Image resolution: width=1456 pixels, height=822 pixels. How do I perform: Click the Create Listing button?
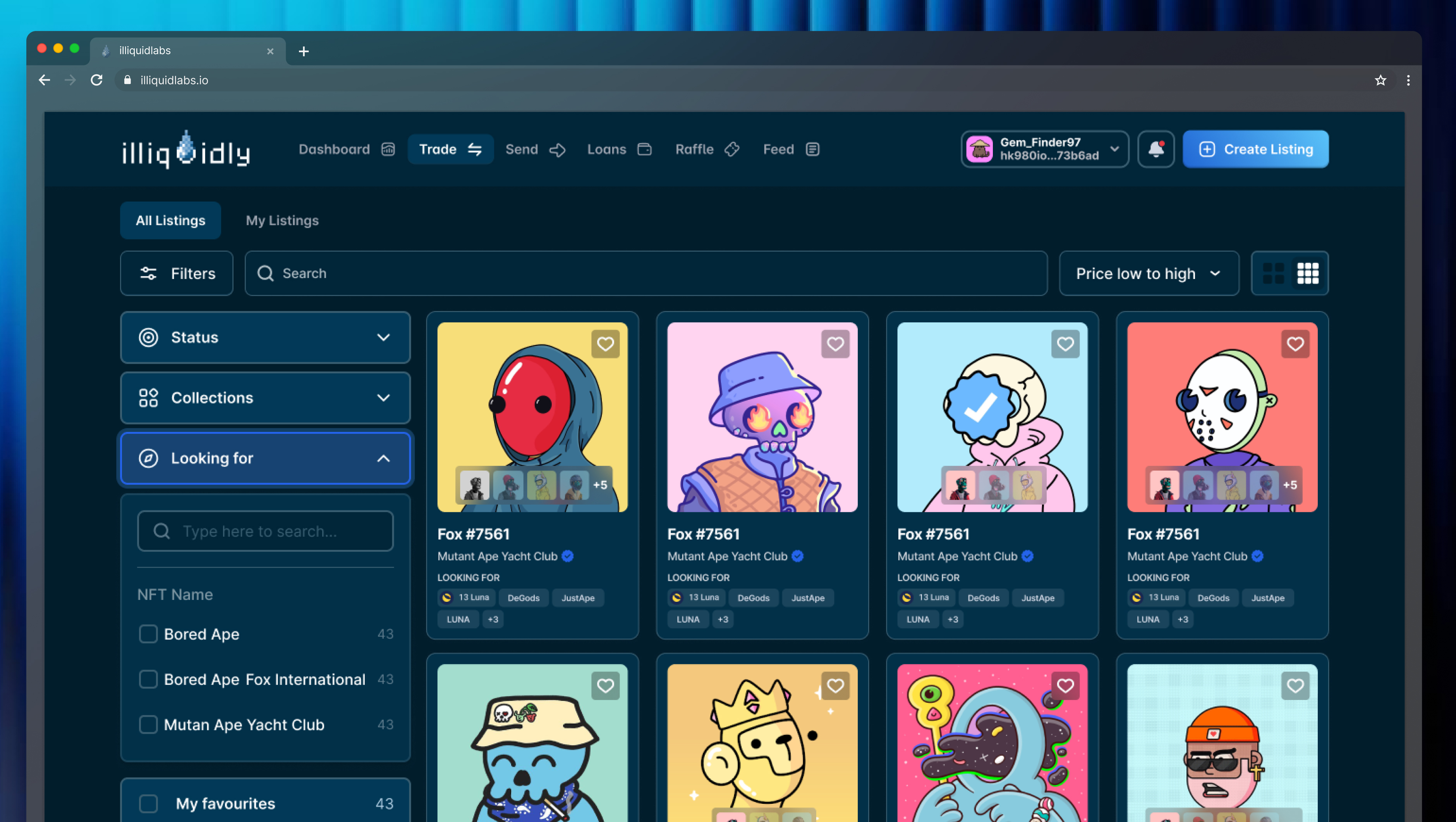click(x=1255, y=149)
